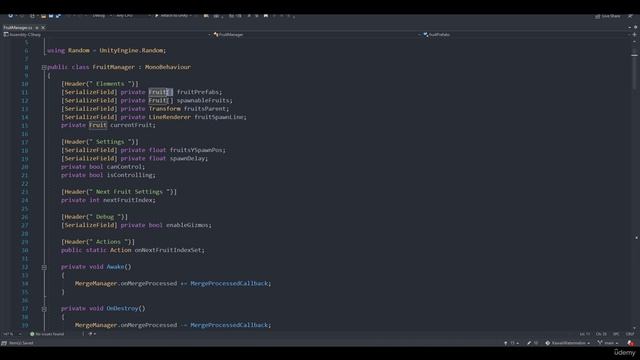640x360 pixels.
Task: Click the Live Share button
Action: coord(607,16)
